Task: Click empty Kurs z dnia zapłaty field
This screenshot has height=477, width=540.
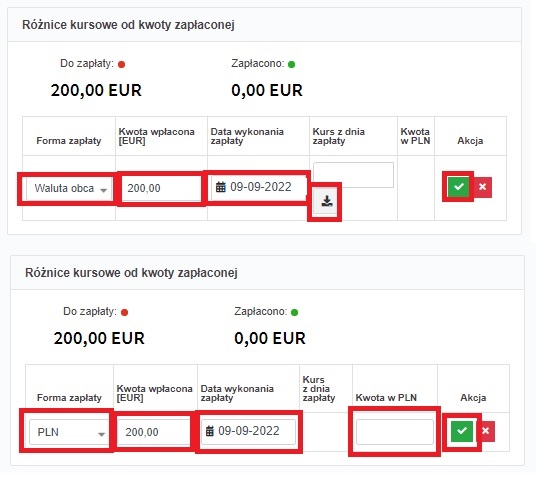Action: [354, 175]
